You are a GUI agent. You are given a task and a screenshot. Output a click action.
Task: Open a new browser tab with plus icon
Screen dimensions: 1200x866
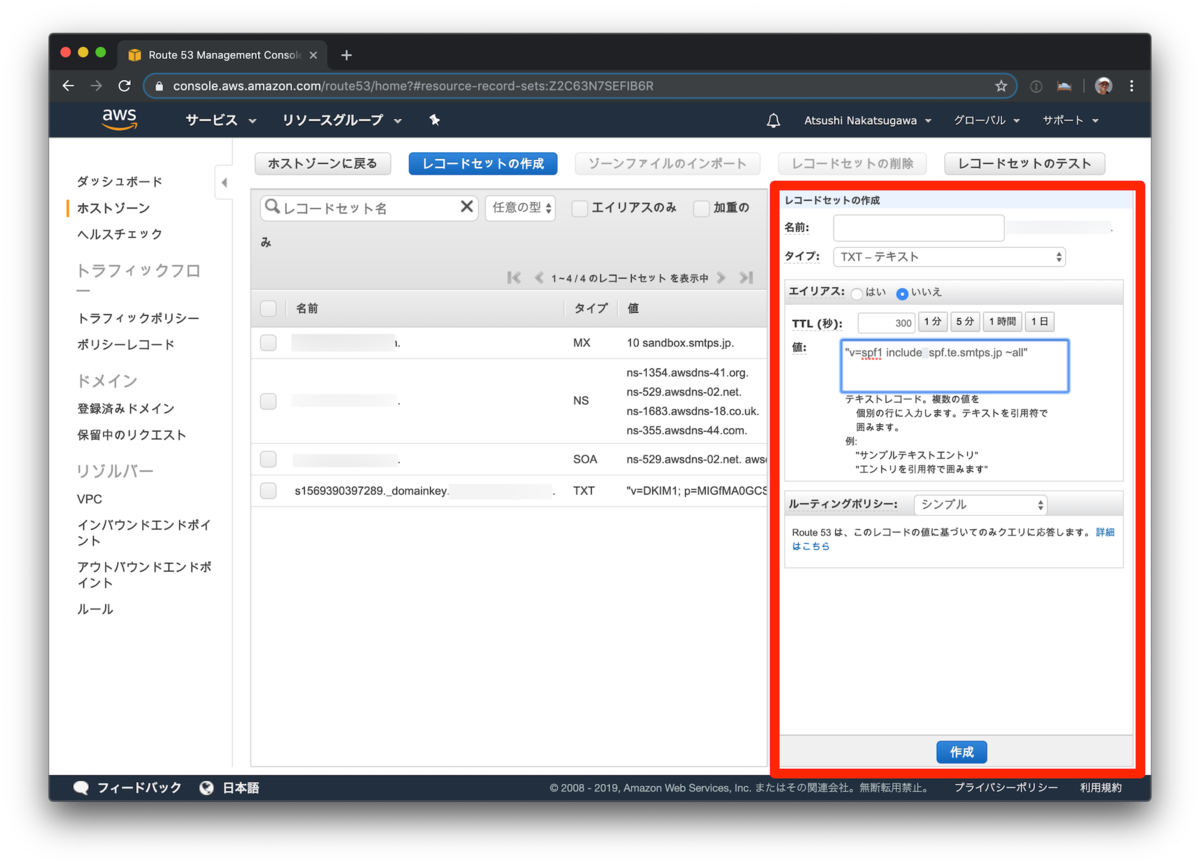tap(346, 55)
